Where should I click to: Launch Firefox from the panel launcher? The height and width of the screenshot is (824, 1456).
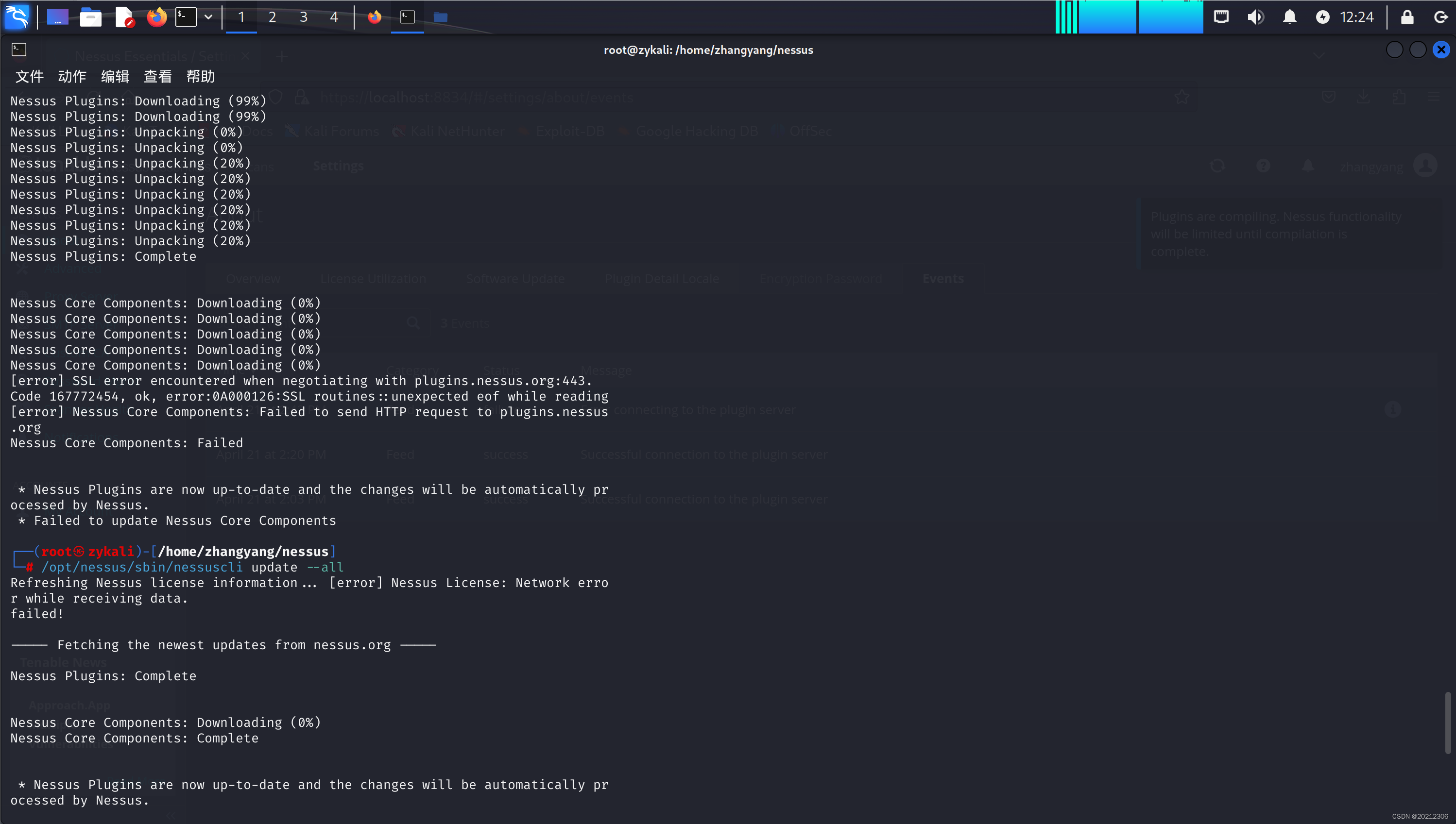point(157,17)
